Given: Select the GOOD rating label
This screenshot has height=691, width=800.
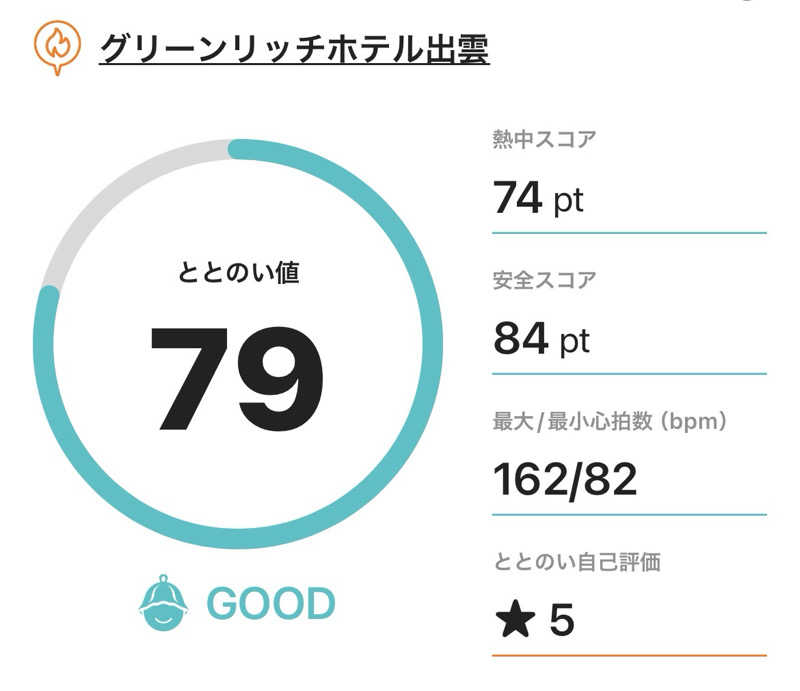Looking at the screenshot, I should (271, 604).
